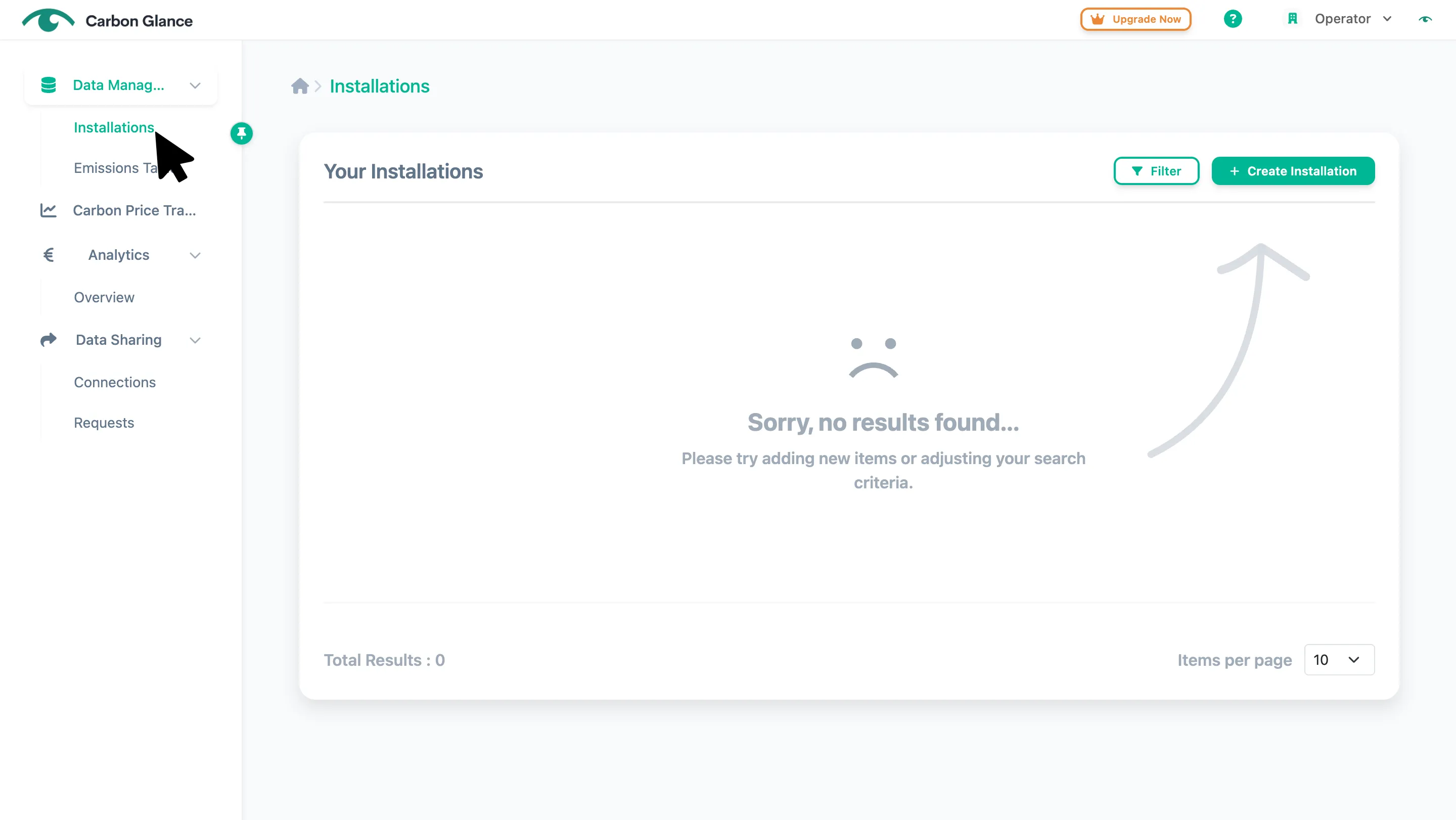Click the Your Installations heading
The width and height of the screenshot is (1456, 820).
pyautogui.click(x=403, y=171)
